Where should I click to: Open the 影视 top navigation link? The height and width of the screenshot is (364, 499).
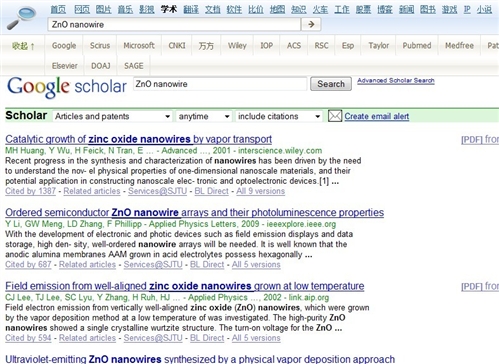(147, 10)
